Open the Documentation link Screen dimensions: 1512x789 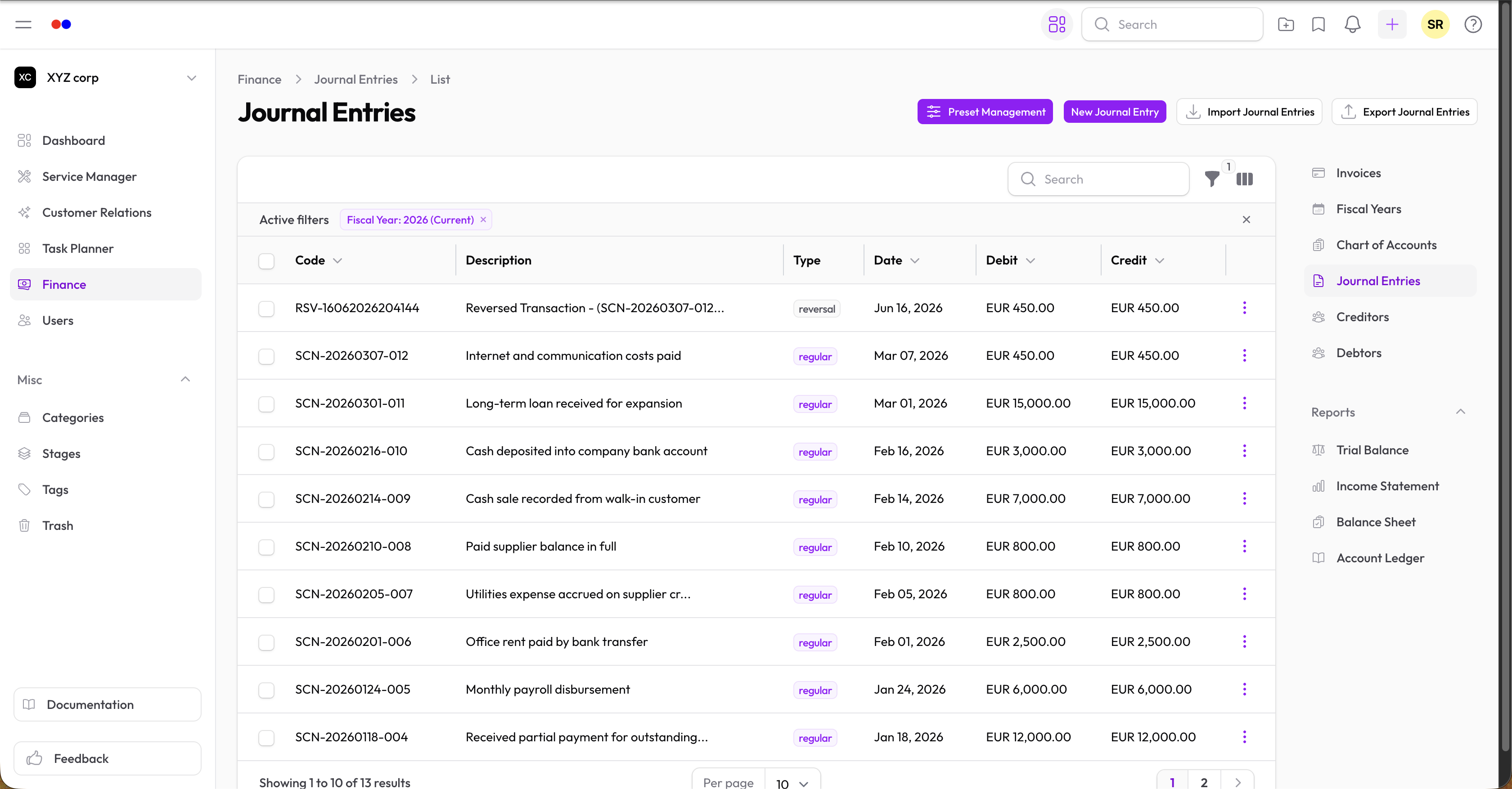coord(108,704)
